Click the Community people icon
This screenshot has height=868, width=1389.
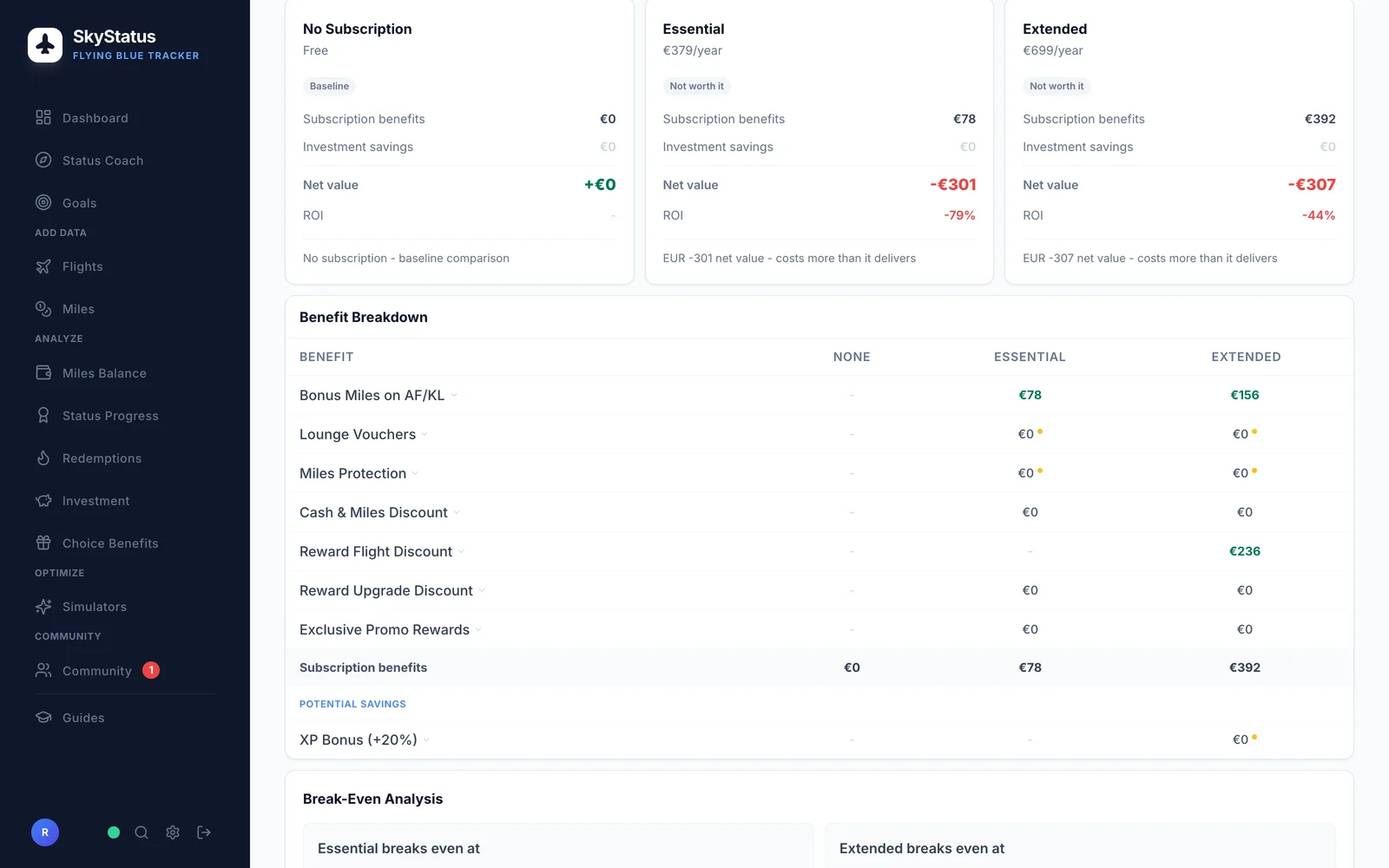43,670
